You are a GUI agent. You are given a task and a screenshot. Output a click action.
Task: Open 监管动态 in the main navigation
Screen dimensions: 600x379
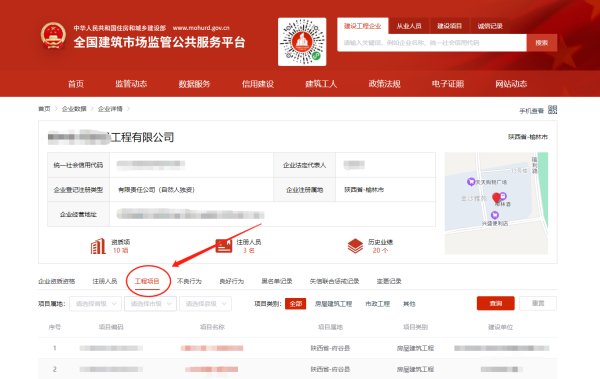click(131, 84)
